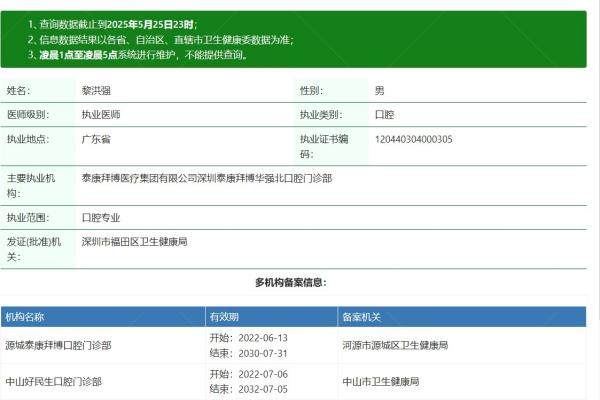
Task: Click notice line about 卫生健康委数据为准
Action: click(161, 40)
